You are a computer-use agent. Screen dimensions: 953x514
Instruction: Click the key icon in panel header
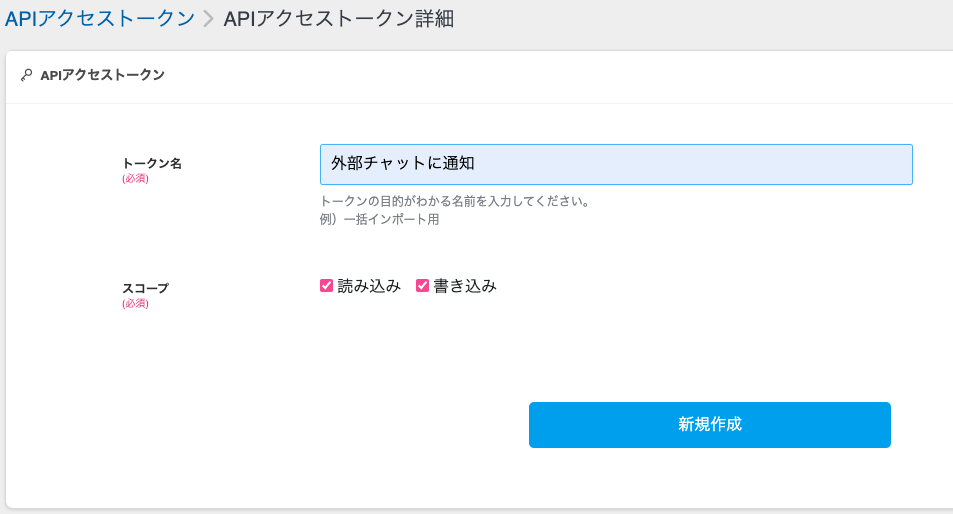[27, 75]
